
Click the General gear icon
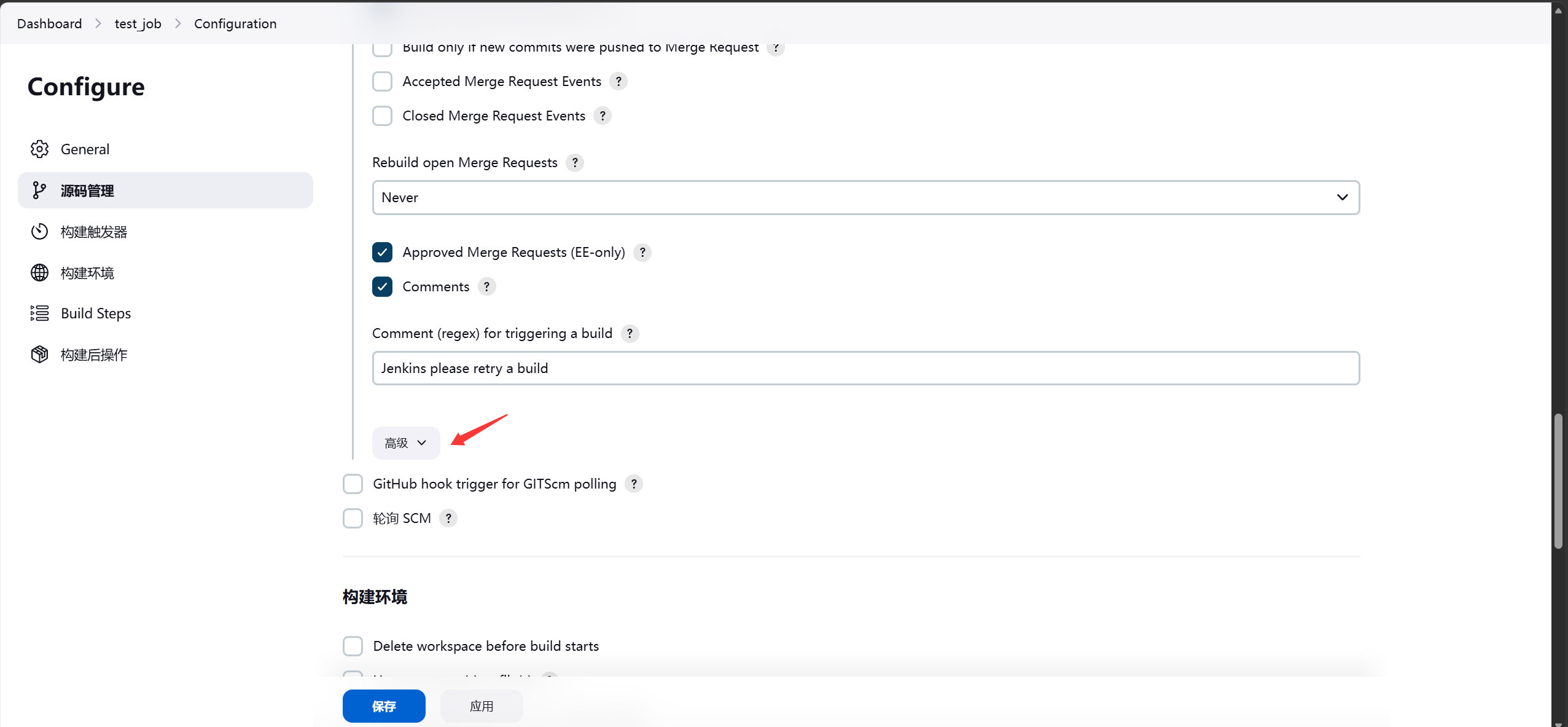coord(39,149)
